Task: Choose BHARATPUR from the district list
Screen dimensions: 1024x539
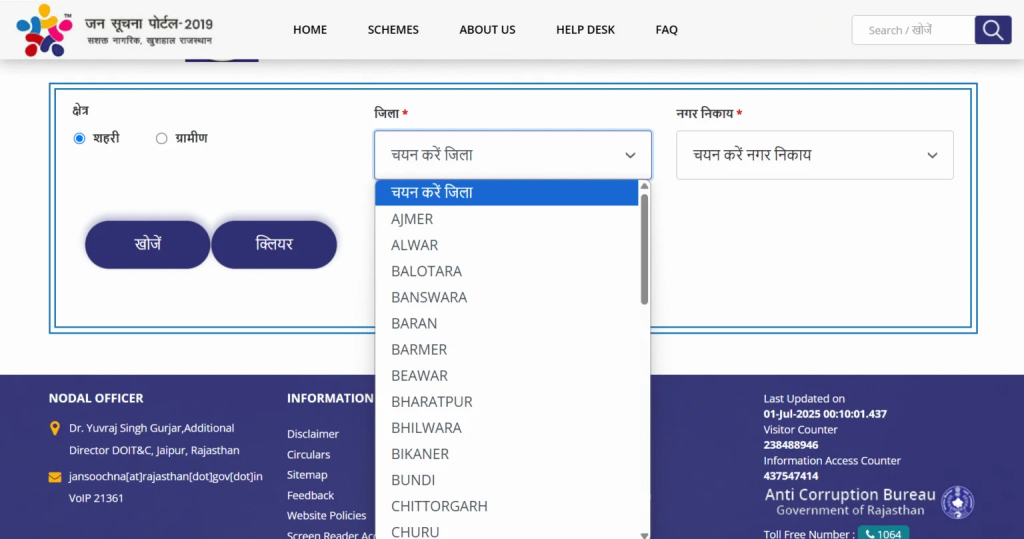Action: 432,402
